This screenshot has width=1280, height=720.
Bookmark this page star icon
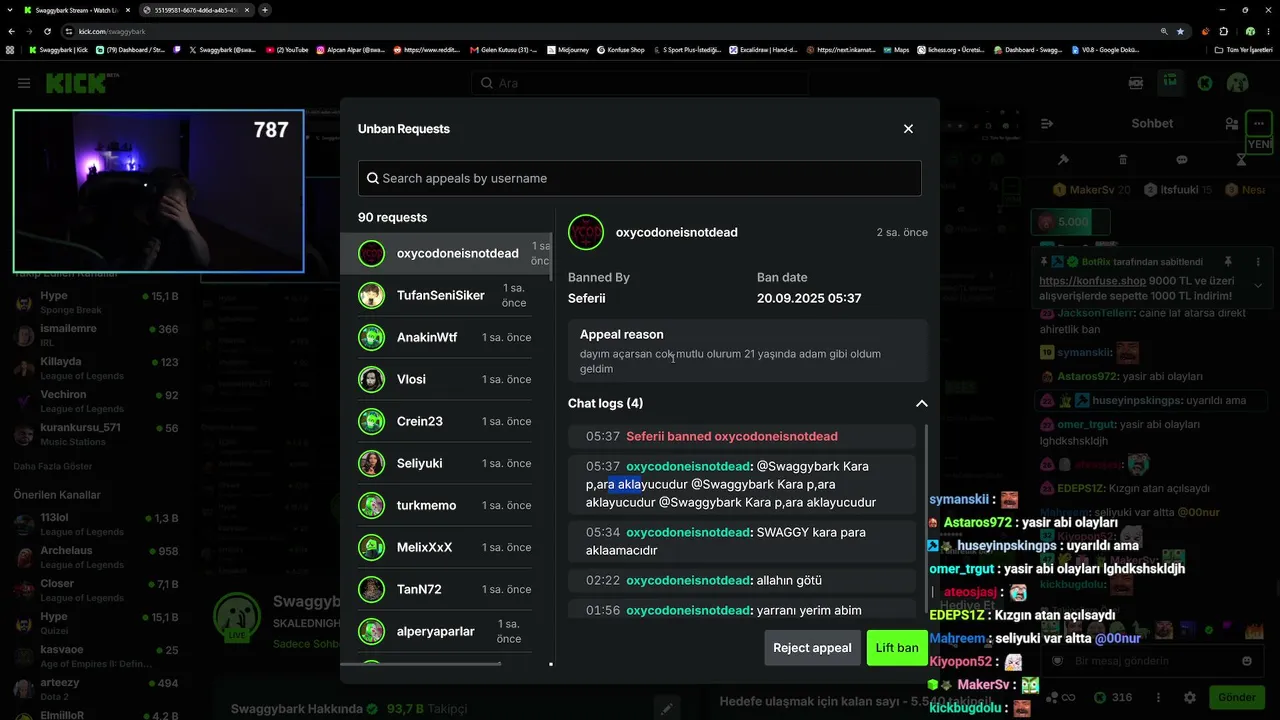pyautogui.click(x=1181, y=31)
